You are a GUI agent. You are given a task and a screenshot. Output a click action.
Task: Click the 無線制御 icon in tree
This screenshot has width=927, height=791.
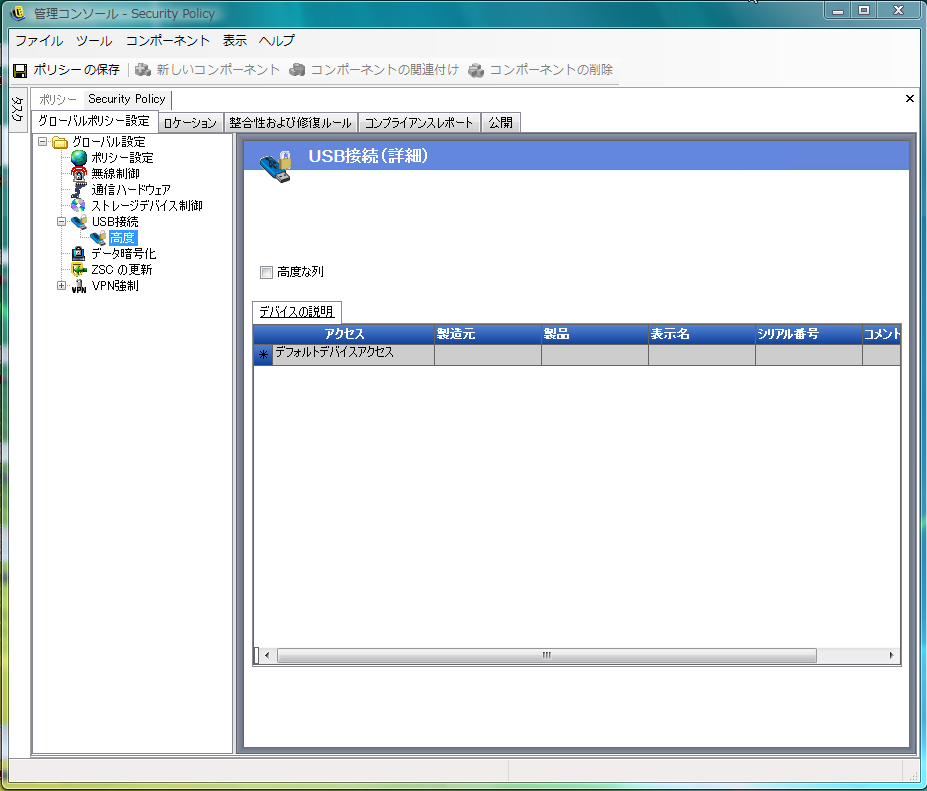(x=79, y=174)
